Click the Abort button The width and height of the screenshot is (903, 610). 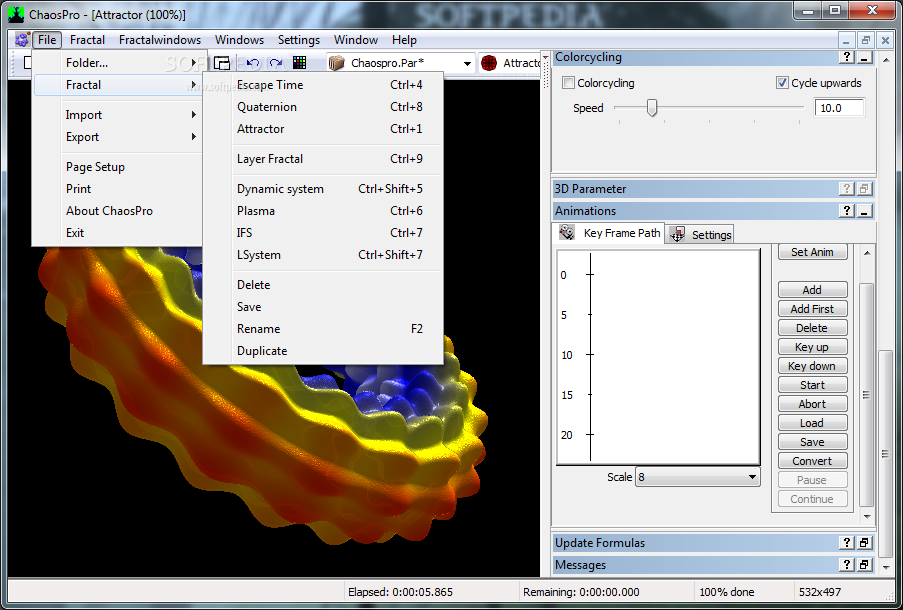(812, 404)
